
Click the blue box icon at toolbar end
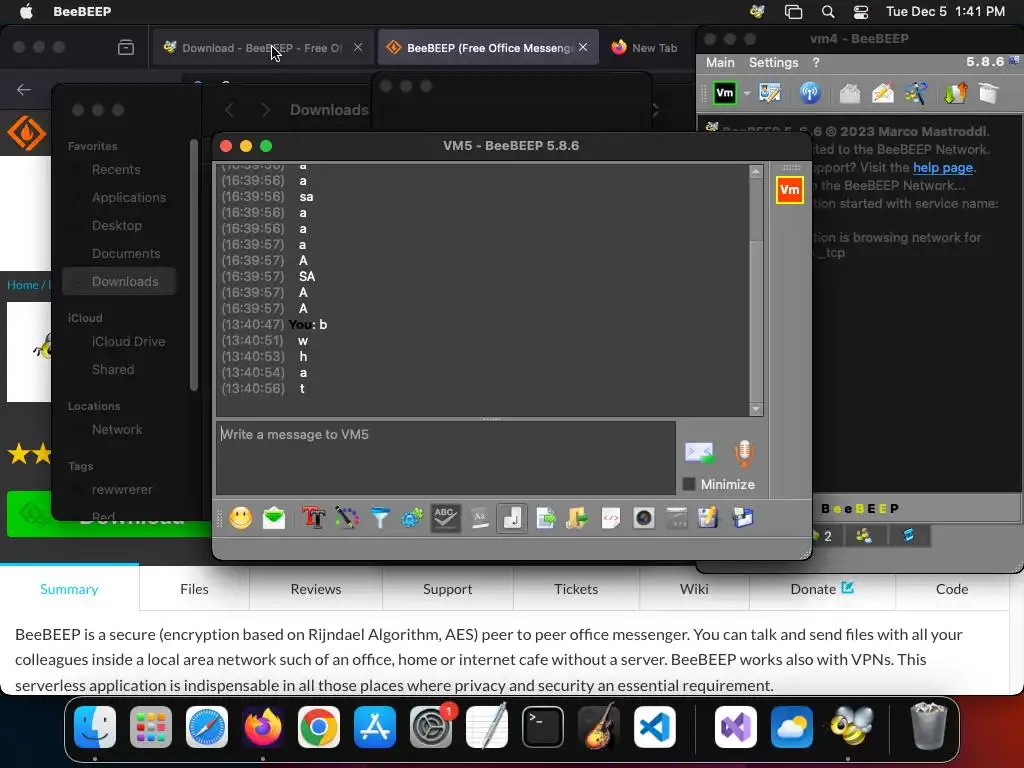[x=743, y=519]
